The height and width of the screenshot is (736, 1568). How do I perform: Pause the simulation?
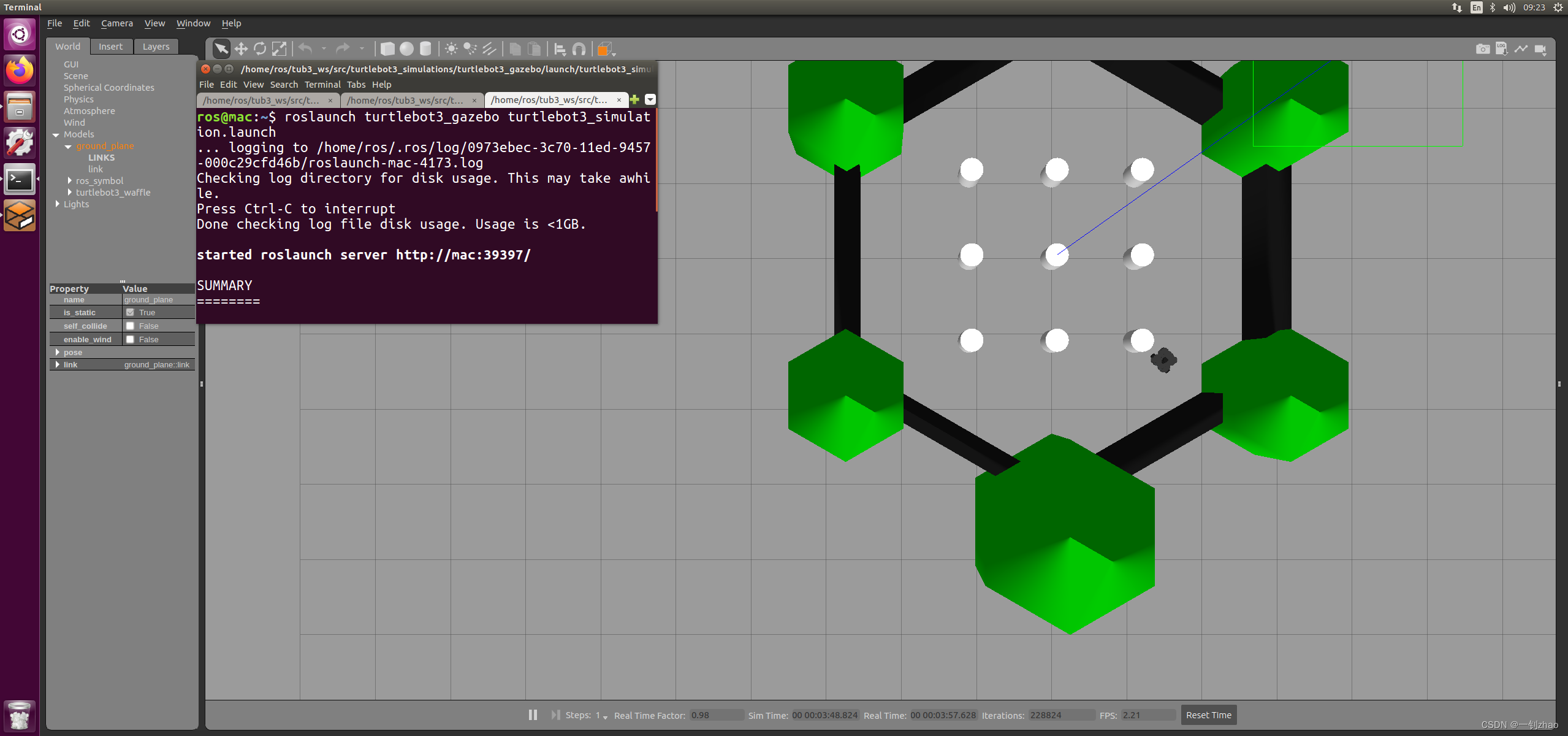coord(533,715)
